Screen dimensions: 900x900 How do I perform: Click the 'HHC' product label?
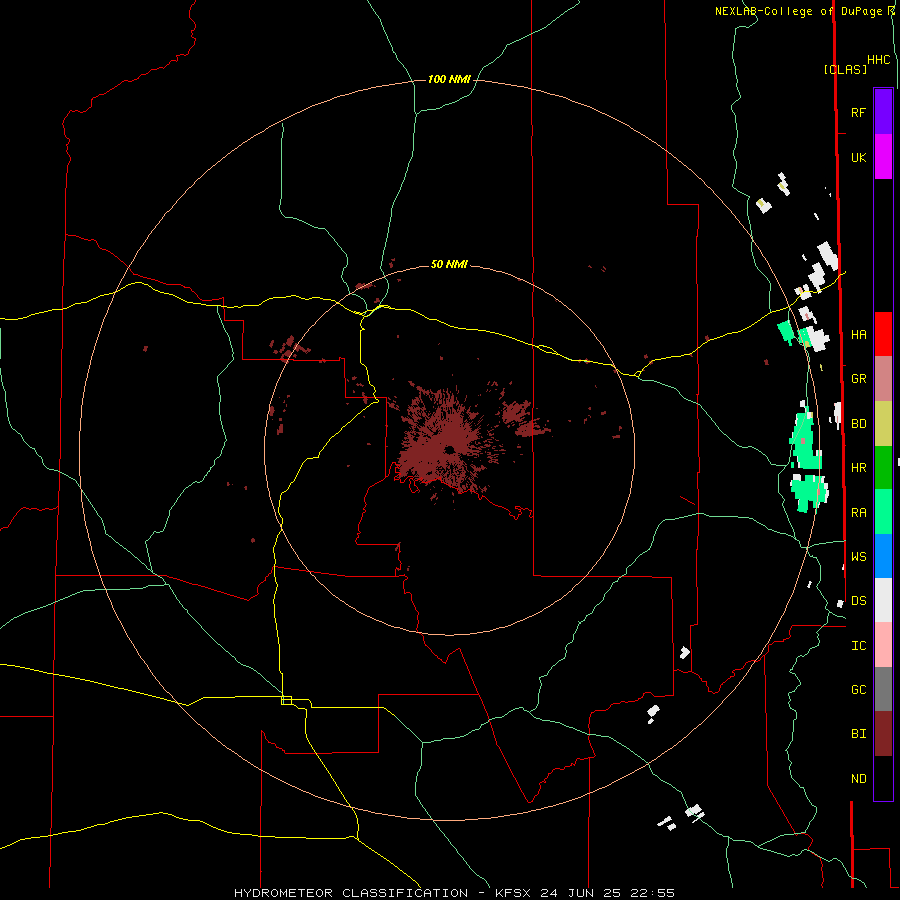click(879, 60)
